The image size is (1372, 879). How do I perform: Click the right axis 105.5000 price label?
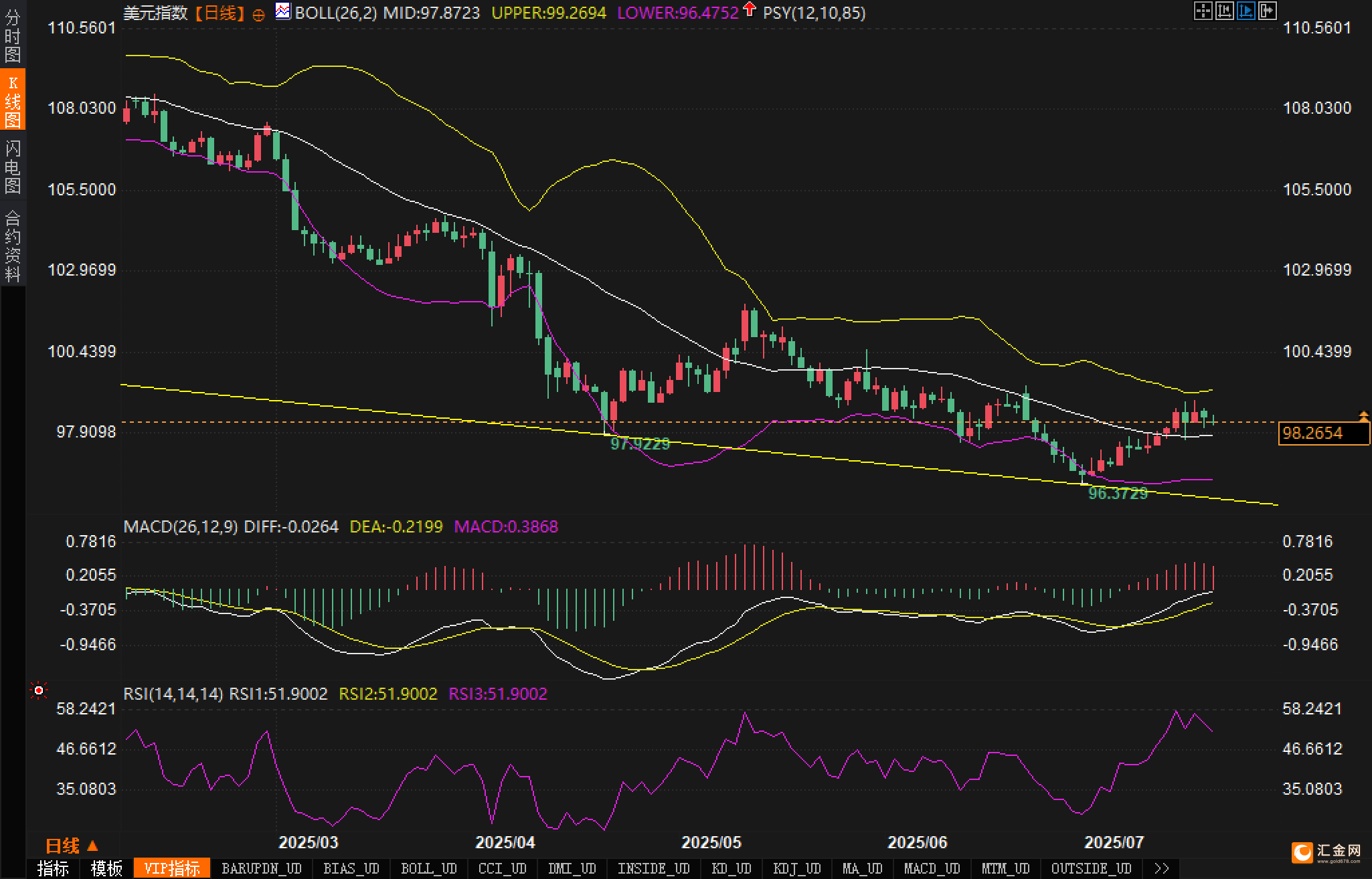tap(1317, 189)
